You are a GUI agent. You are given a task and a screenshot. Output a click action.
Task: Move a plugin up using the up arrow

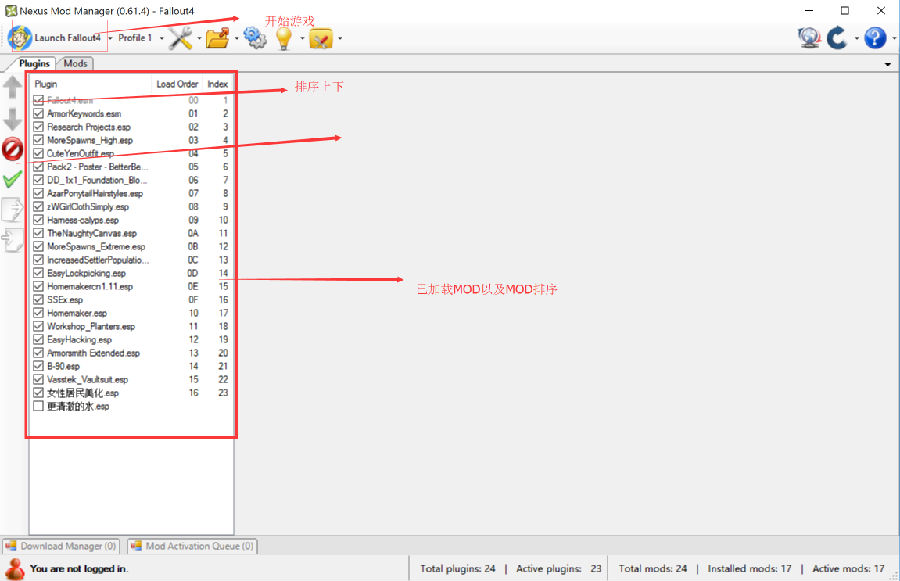point(12,89)
